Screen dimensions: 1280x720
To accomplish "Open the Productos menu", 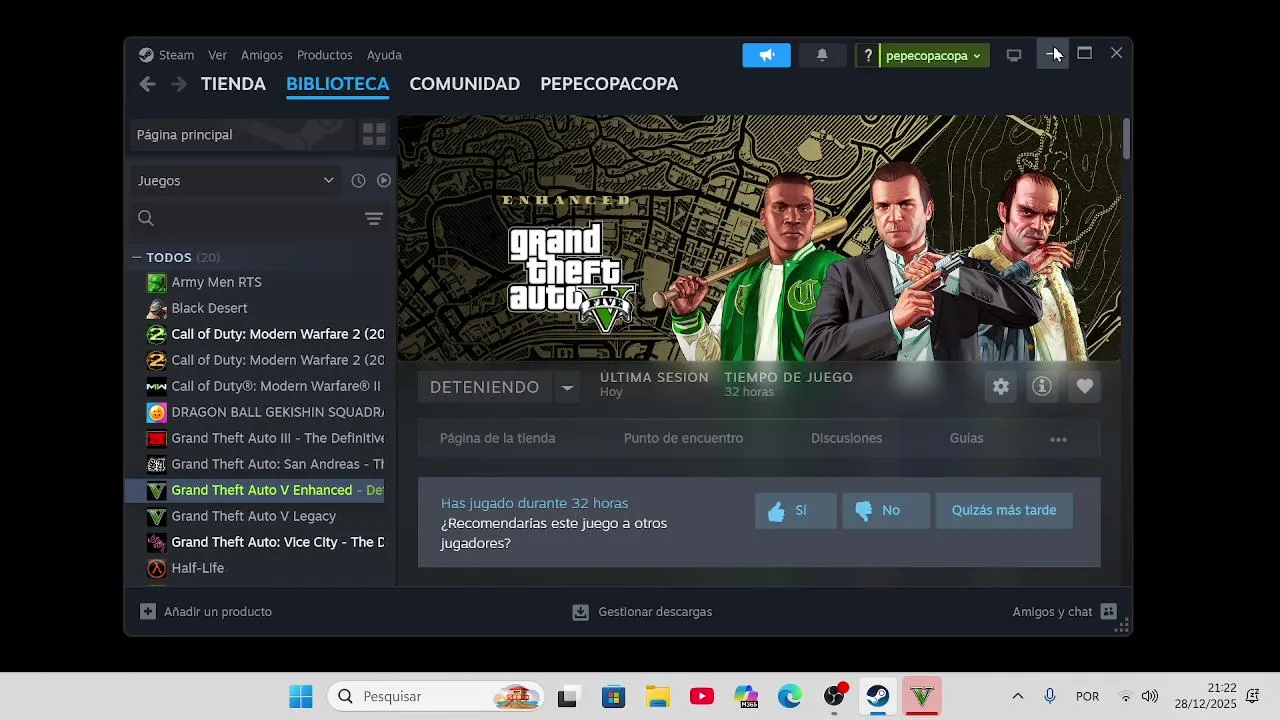I will [324, 55].
